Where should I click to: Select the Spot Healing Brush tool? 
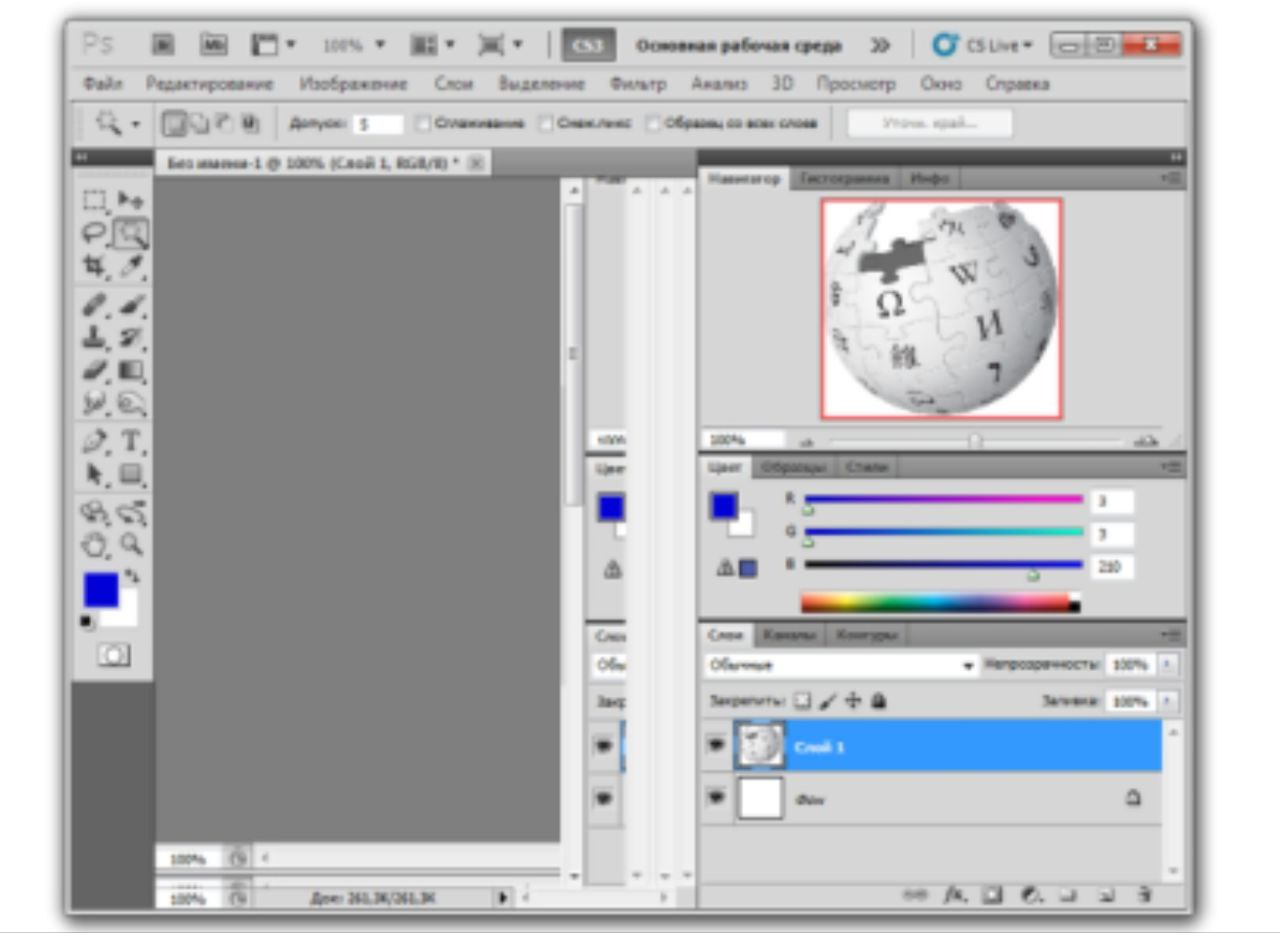(96, 305)
